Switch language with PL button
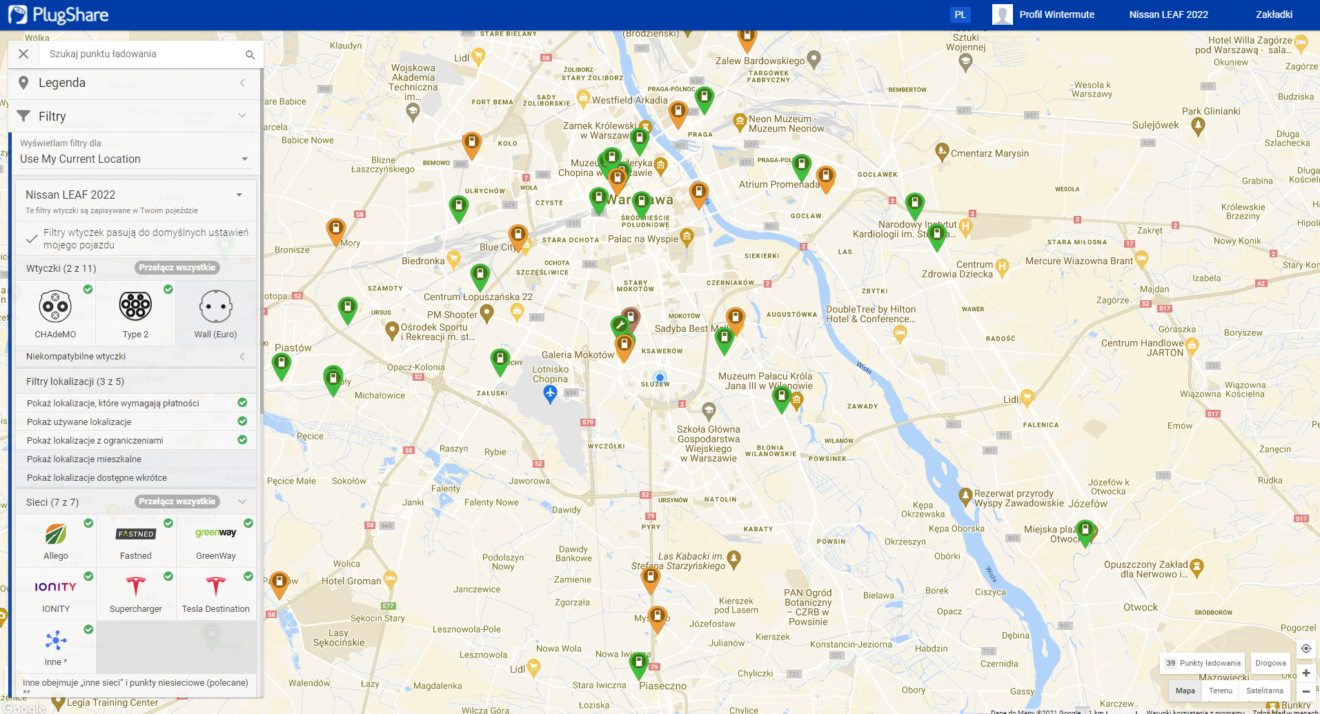 (x=960, y=15)
